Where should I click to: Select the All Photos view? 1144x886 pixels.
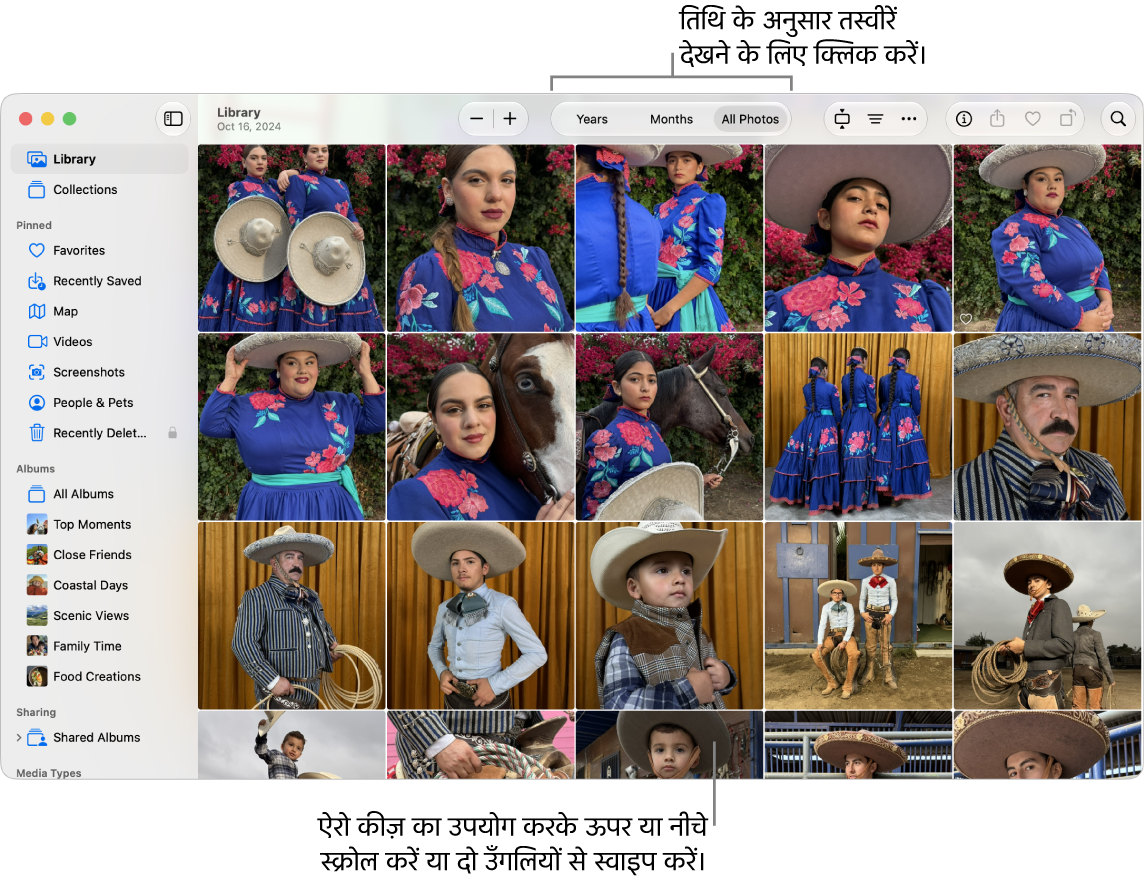pyautogui.click(x=750, y=119)
